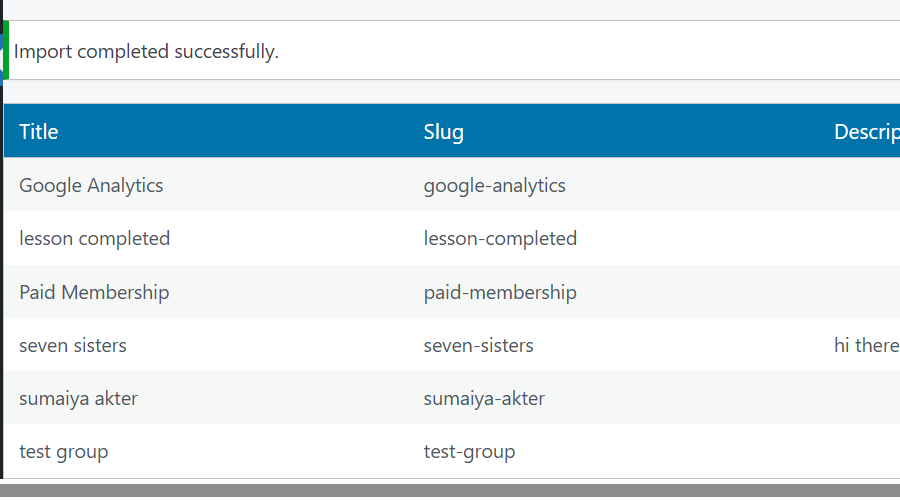Click the Description column header
The height and width of the screenshot is (500, 900).
point(867,132)
